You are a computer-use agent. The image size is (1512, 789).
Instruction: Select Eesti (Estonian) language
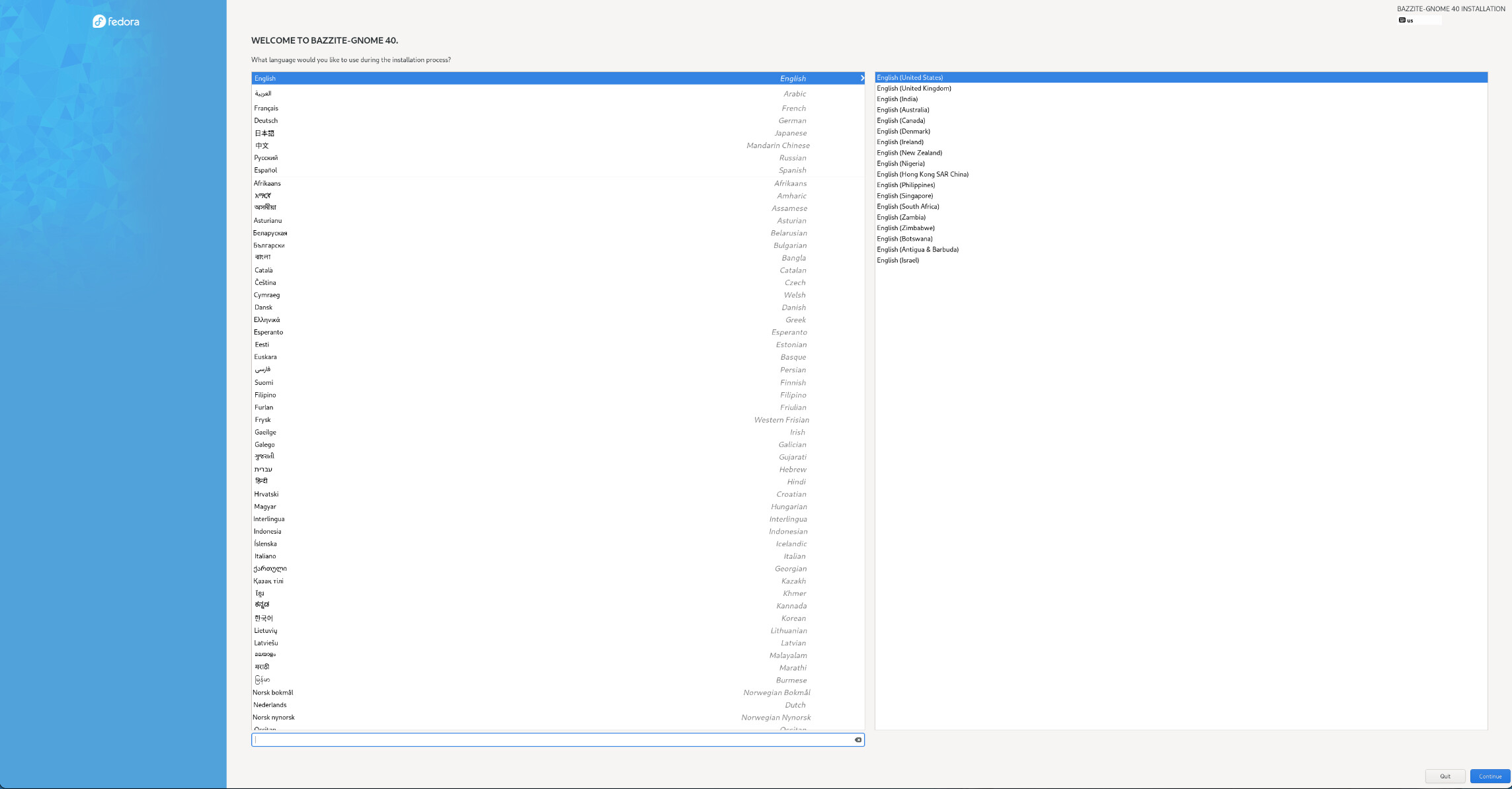pos(557,345)
